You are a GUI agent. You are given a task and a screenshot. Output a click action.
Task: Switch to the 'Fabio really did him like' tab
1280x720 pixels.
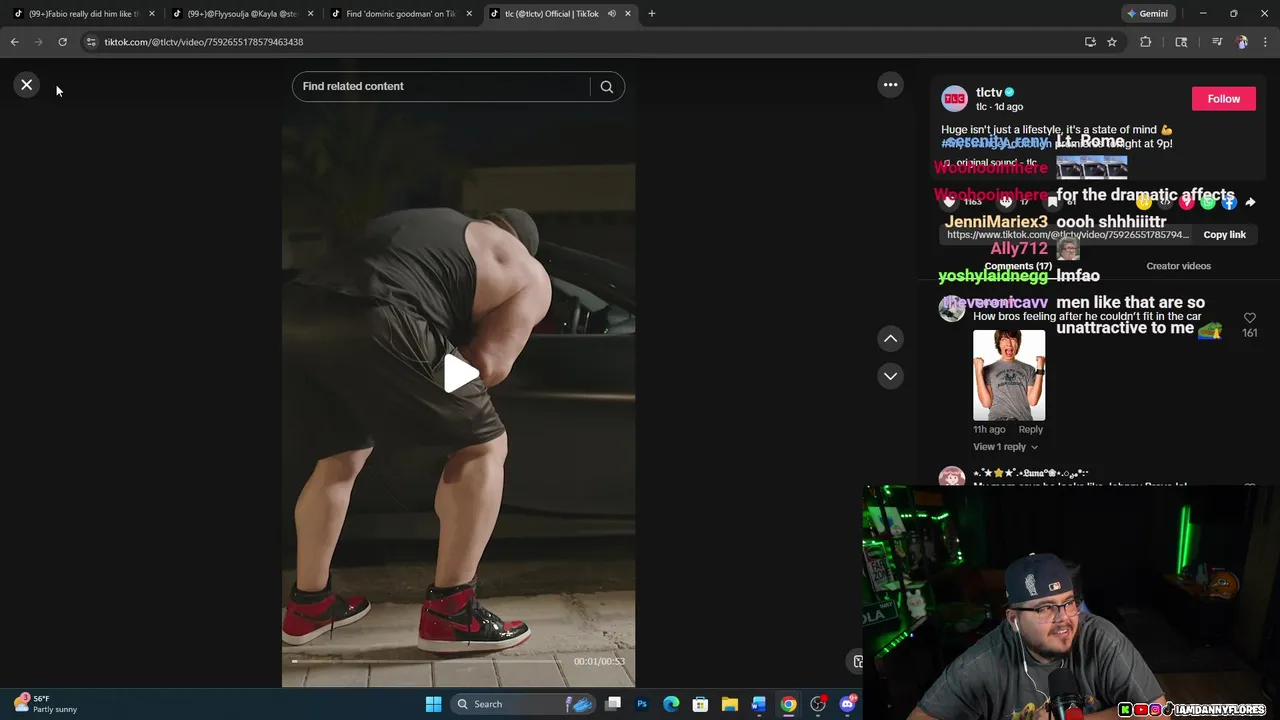click(84, 14)
